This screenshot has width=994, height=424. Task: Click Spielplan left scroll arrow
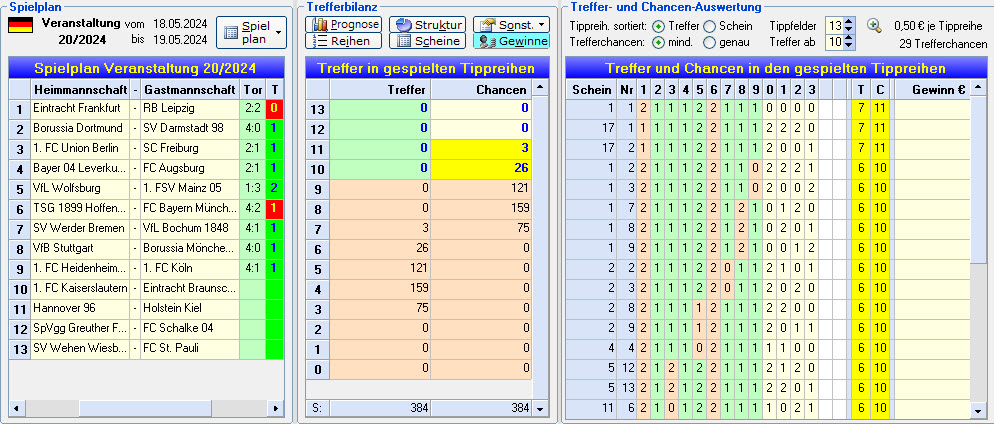coord(16,408)
